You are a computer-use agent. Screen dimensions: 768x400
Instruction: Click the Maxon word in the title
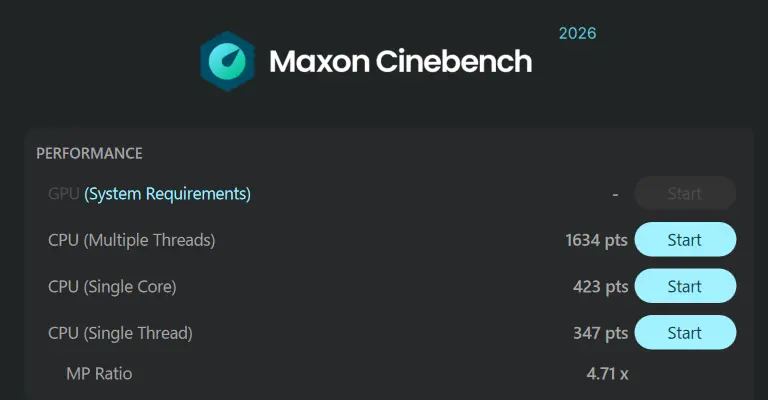(x=319, y=62)
